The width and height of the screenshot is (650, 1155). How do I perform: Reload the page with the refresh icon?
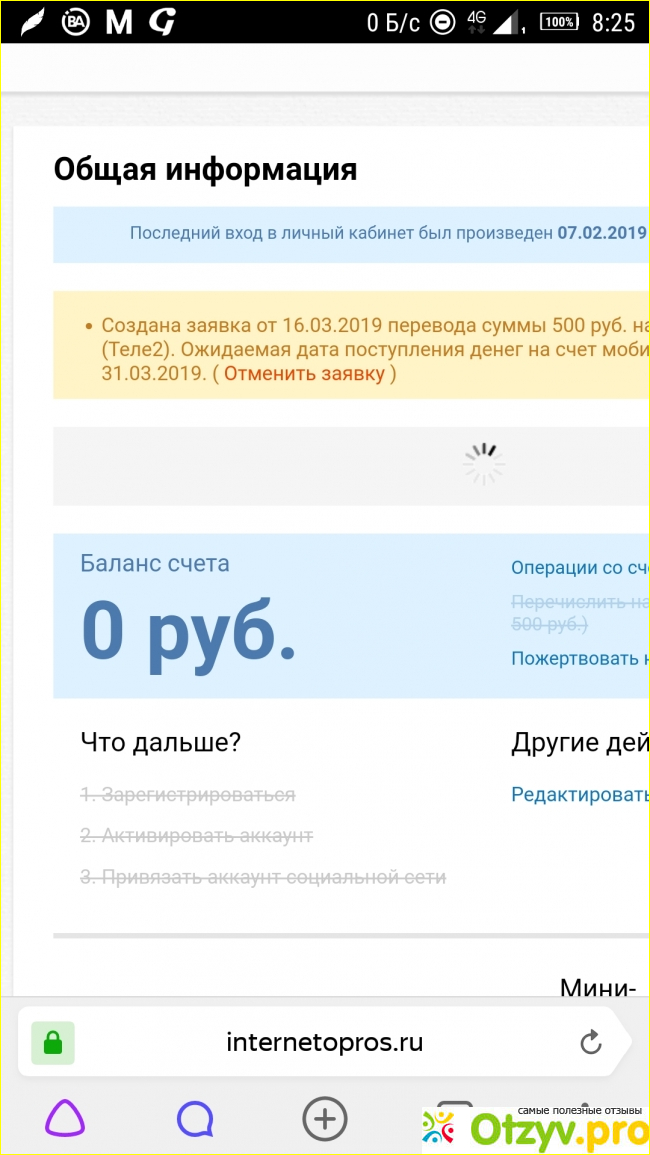pos(591,1043)
